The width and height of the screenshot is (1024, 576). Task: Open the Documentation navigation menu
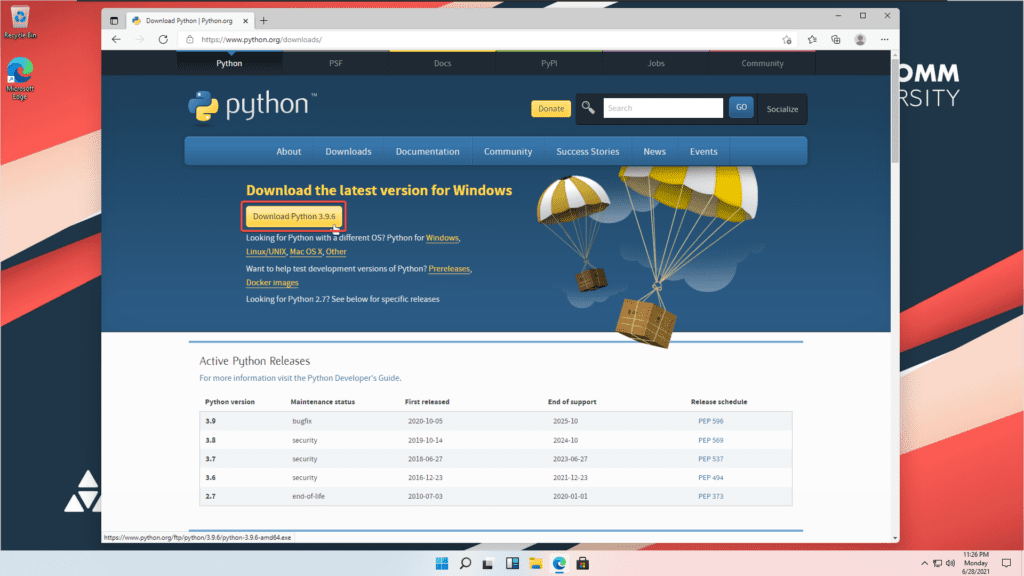tap(428, 152)
